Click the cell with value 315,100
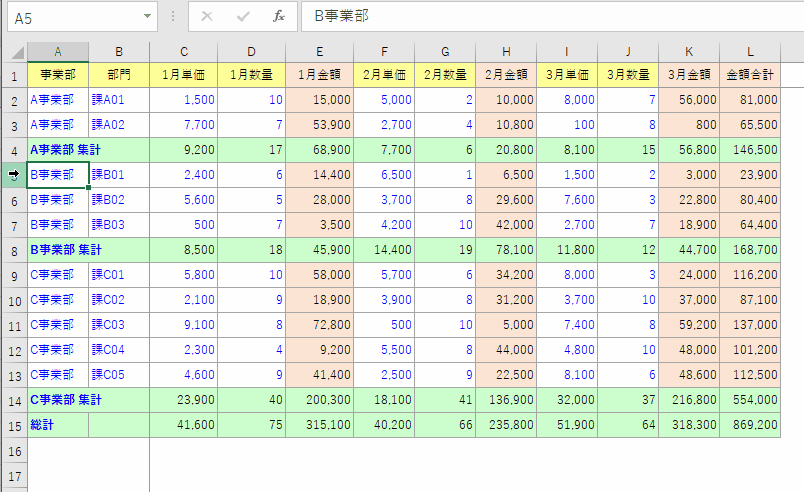 click(x=319, y=425)
